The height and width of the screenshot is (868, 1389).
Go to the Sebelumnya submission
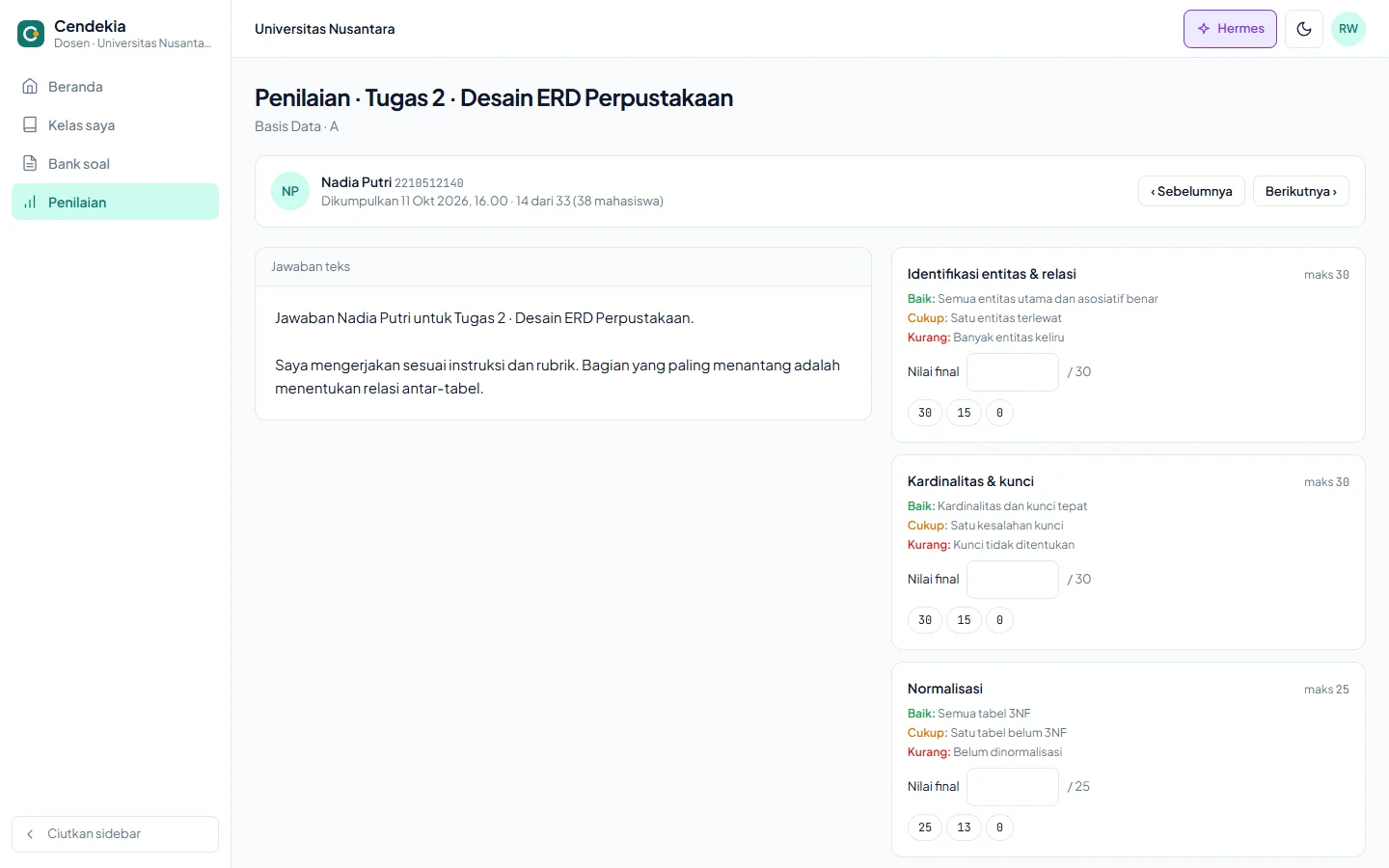pos(1191,191)
